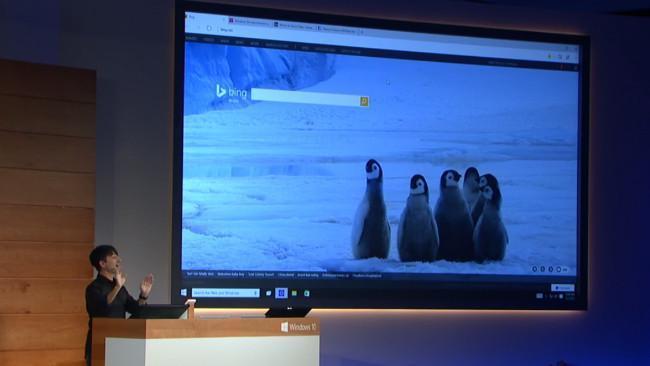650x366 pixels.
Task: Open the Windows Start menu
Action: coord(184,292)
